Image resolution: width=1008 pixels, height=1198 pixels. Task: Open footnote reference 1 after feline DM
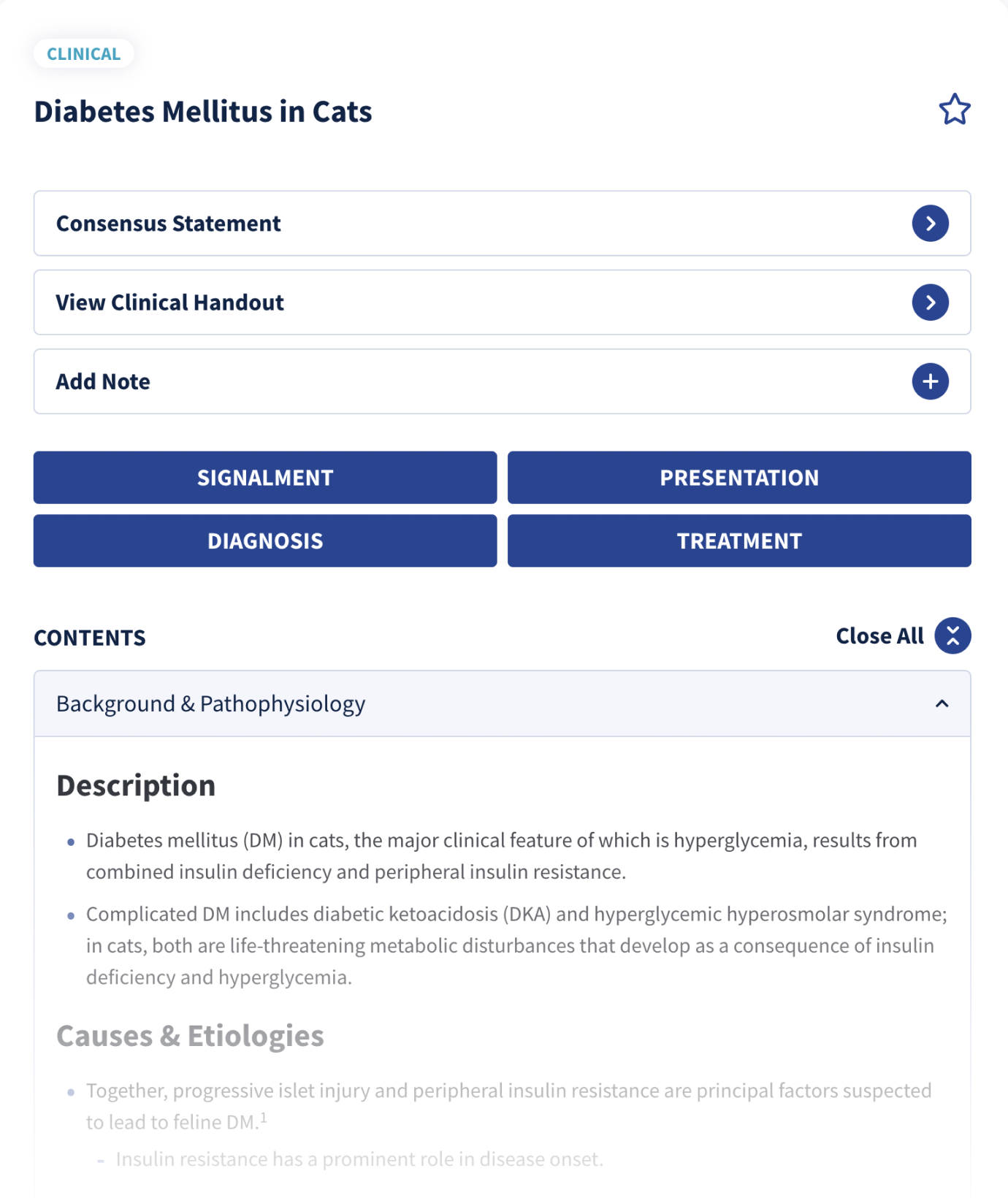coord(264,1118)
